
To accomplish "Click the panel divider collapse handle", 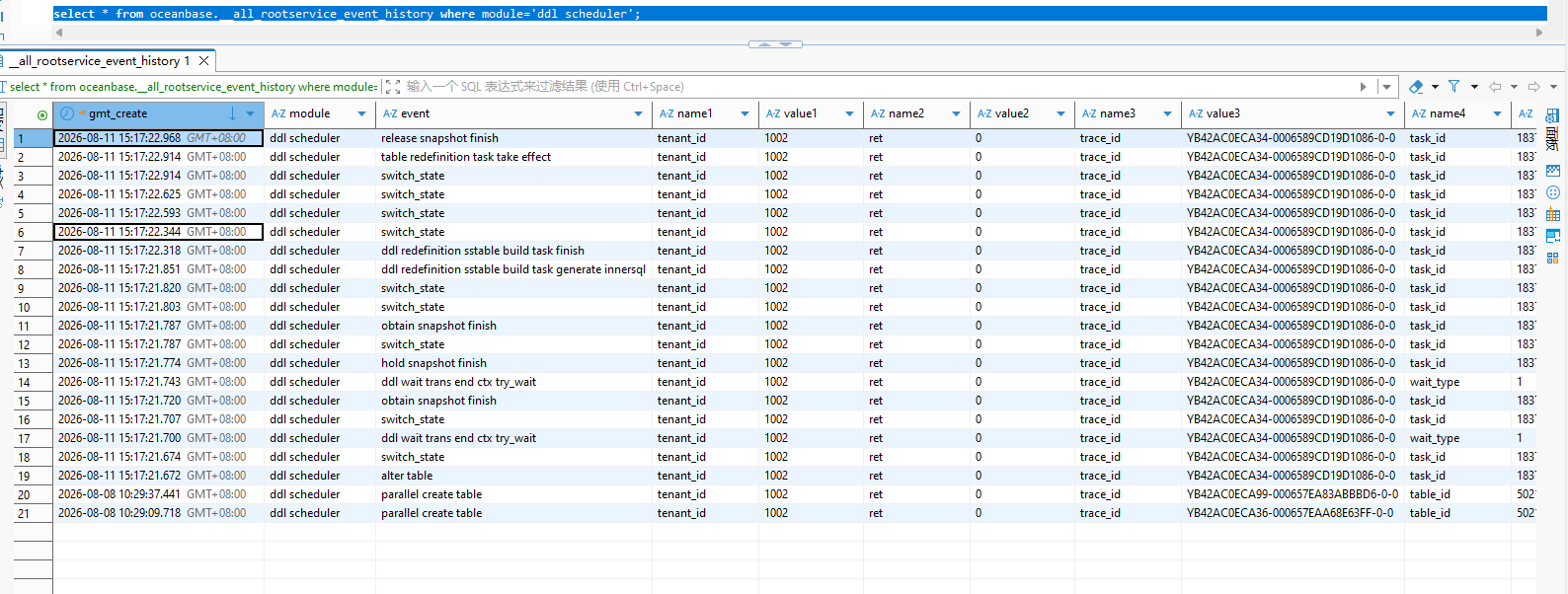I will [x=775, y=44].
